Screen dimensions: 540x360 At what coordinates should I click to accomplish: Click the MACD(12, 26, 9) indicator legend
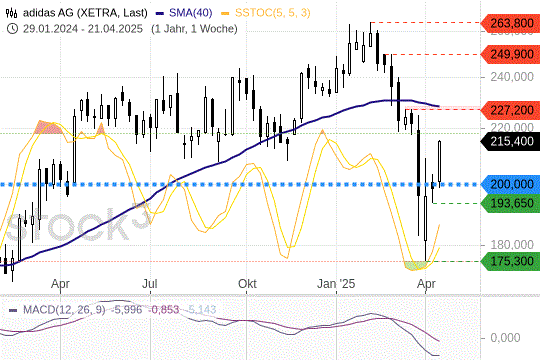(64, 309)
